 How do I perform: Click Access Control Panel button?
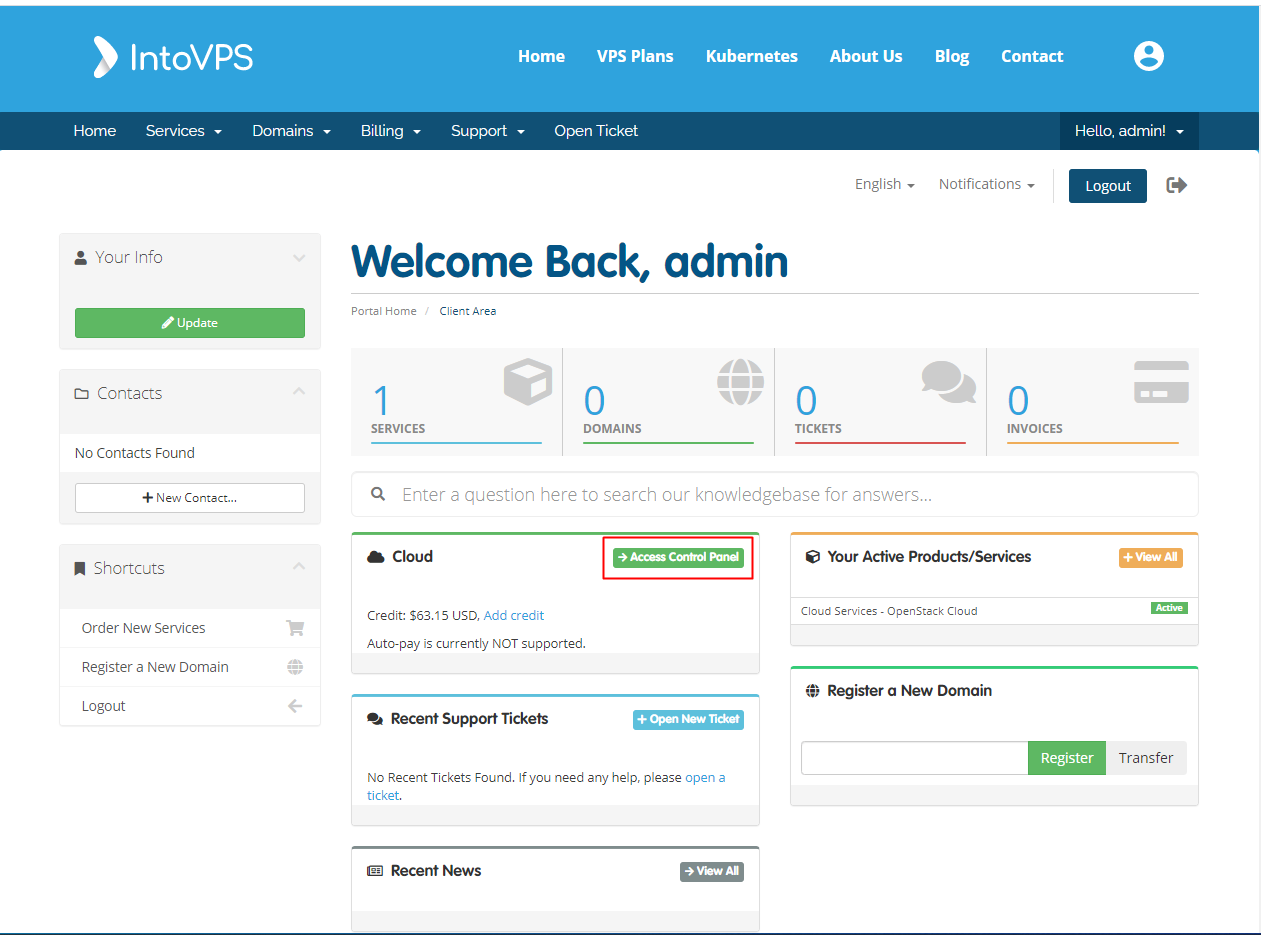click(678, 557)
